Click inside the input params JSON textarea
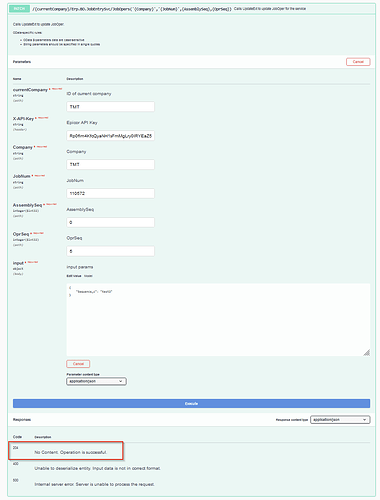The image size is (380, 500). tap(218, 320)
